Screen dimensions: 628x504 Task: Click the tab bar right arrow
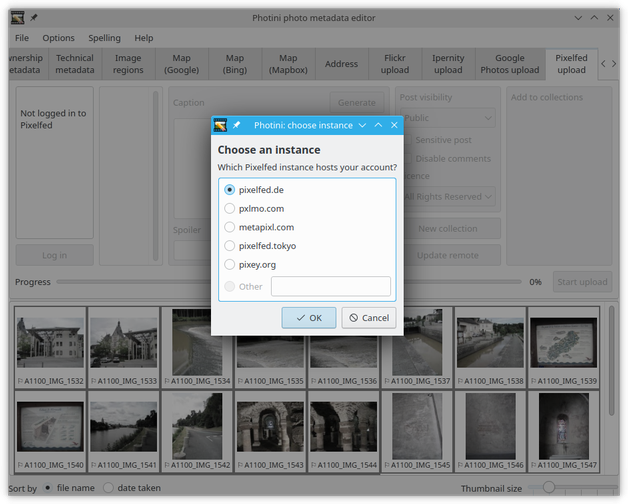tap(614, 64)
